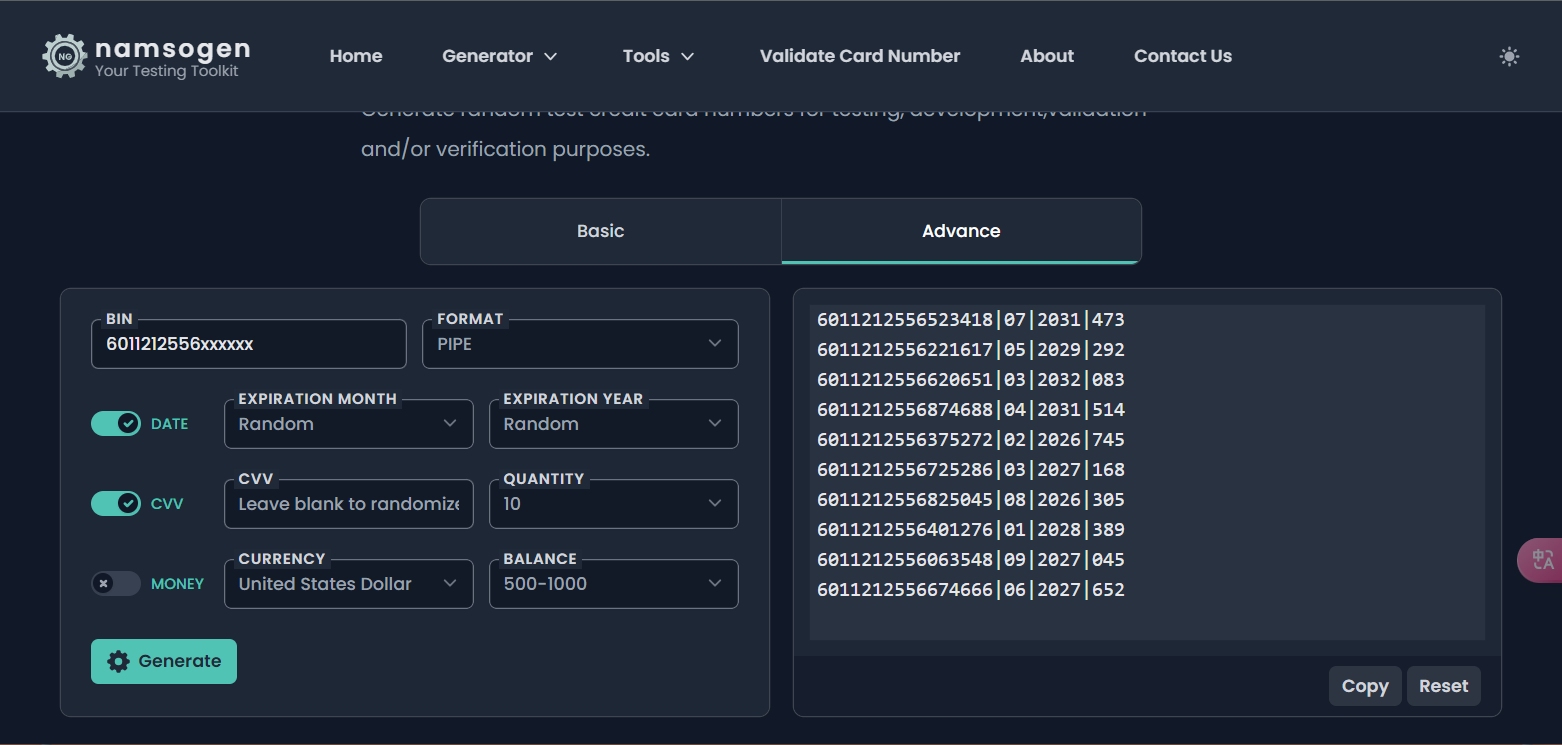Open the Expiration Year dropdown
This screenshot has width=1562, height=745.
(x=613, y=424)
